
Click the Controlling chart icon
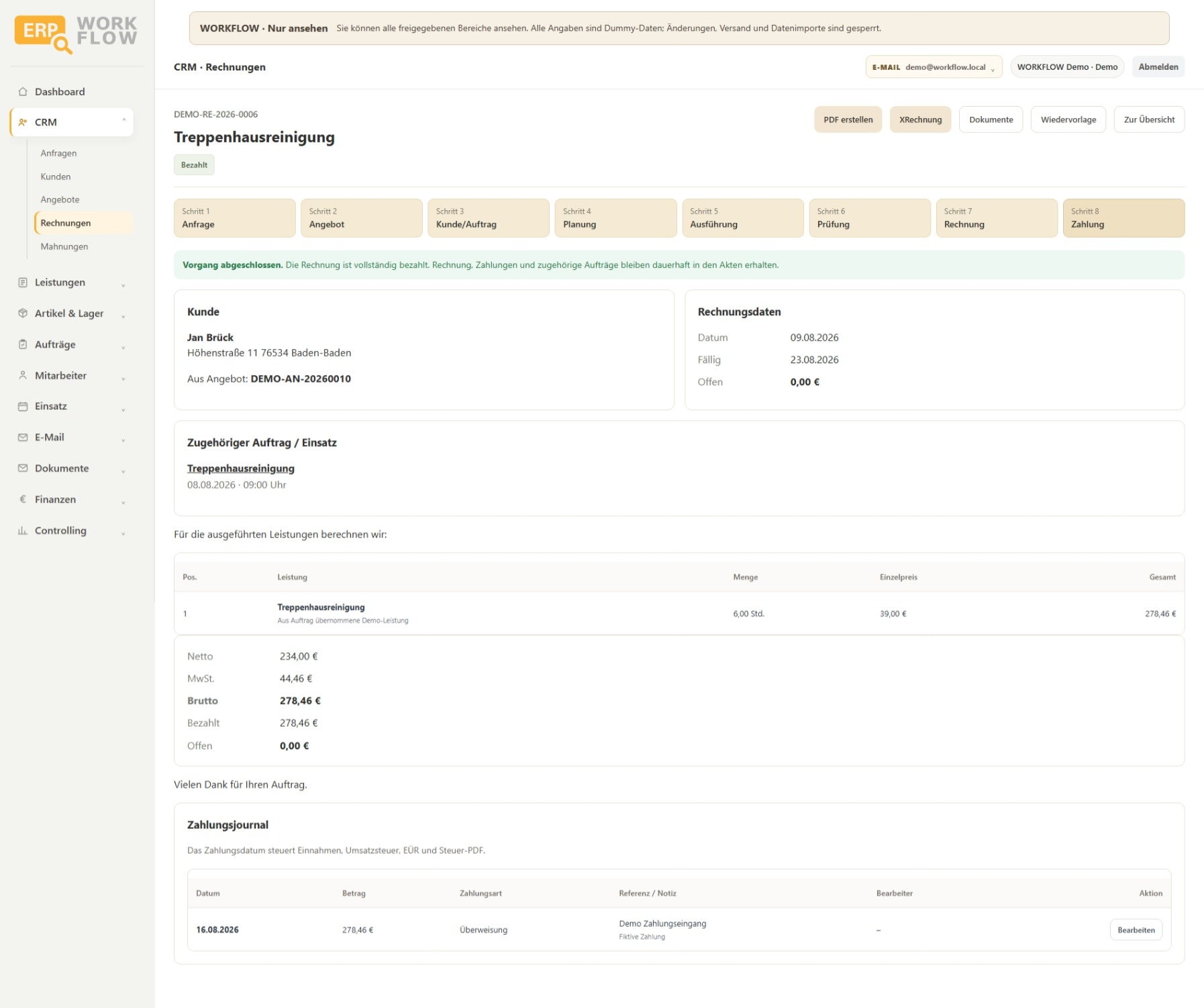click(23, 531)
